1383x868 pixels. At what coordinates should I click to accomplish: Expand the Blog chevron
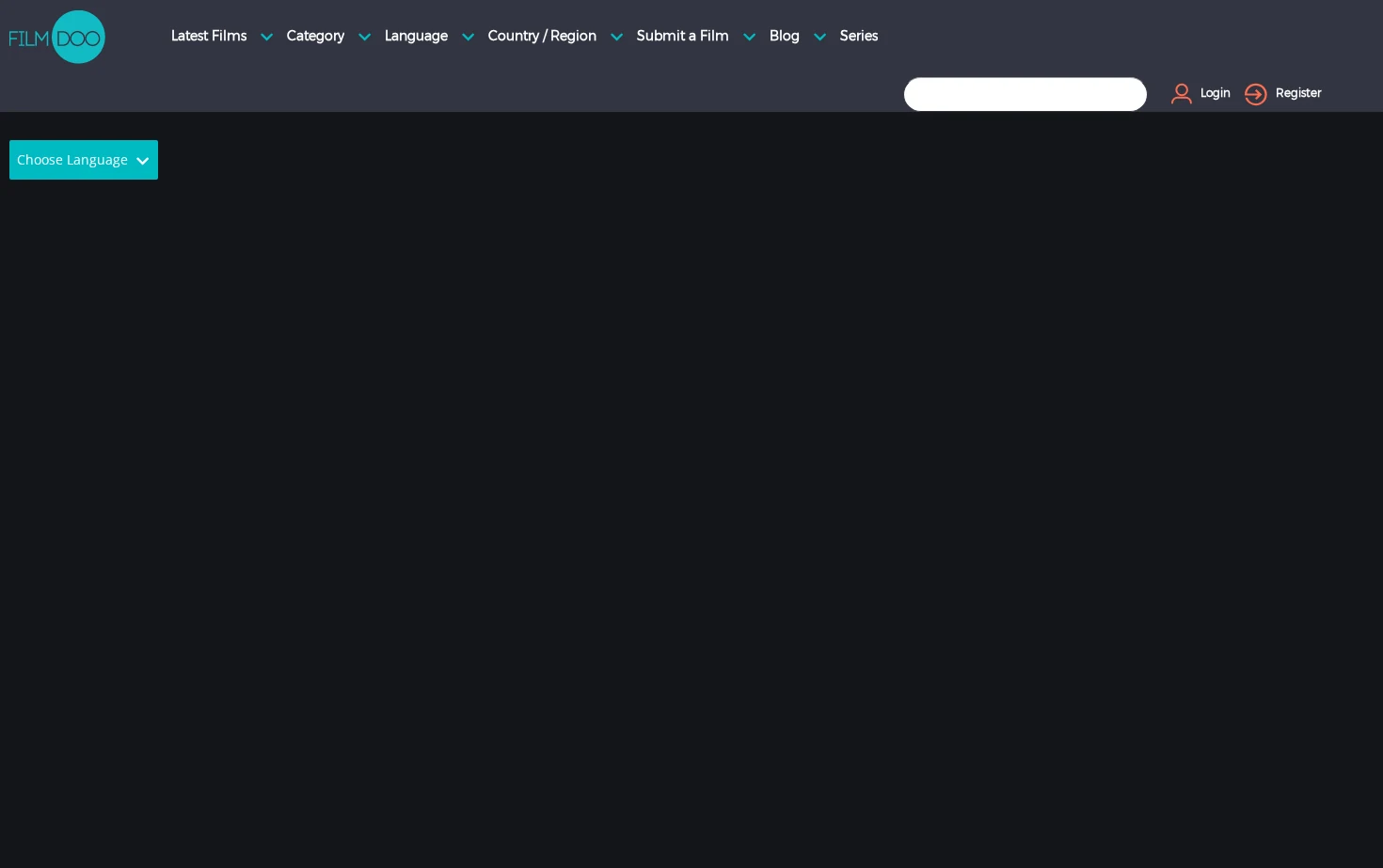[x=819, y=38]
